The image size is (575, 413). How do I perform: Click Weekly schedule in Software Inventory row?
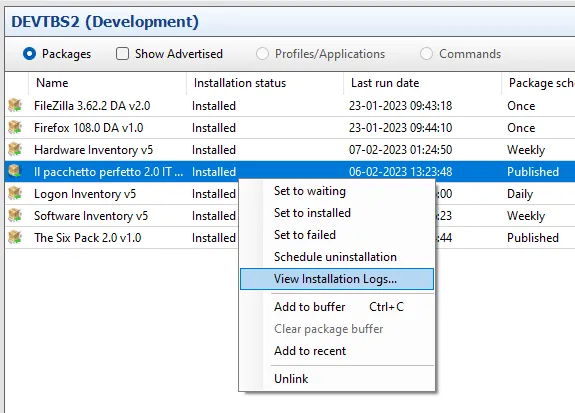coord(526,216)
